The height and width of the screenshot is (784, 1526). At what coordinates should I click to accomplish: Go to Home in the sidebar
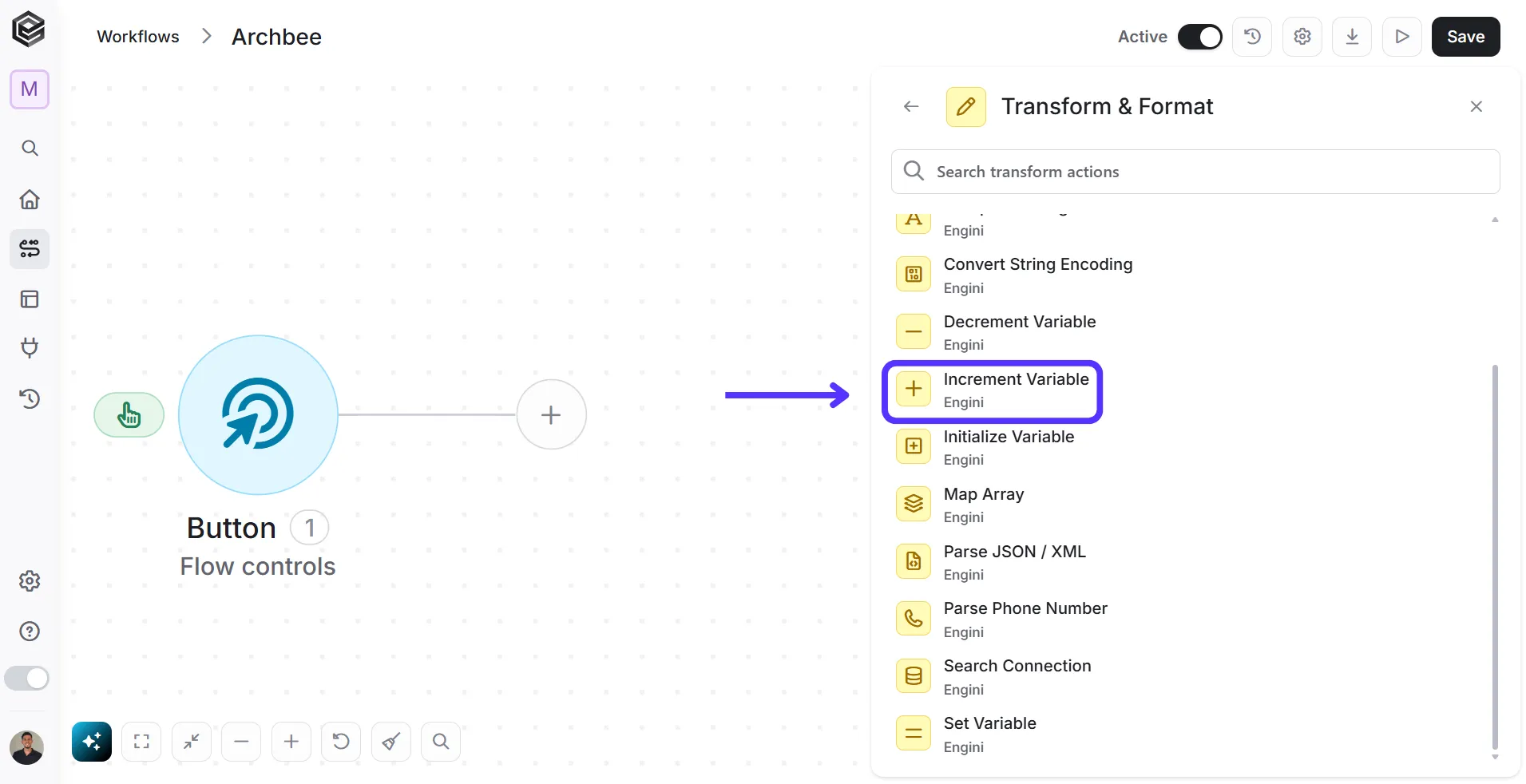[30, 199]
